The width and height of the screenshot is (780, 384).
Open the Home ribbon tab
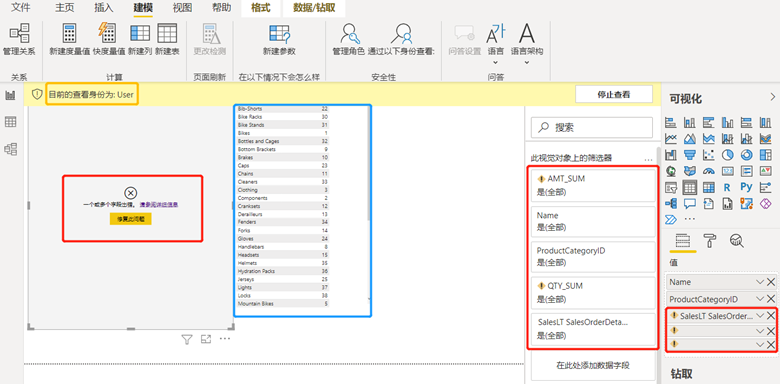pos(65,7)
